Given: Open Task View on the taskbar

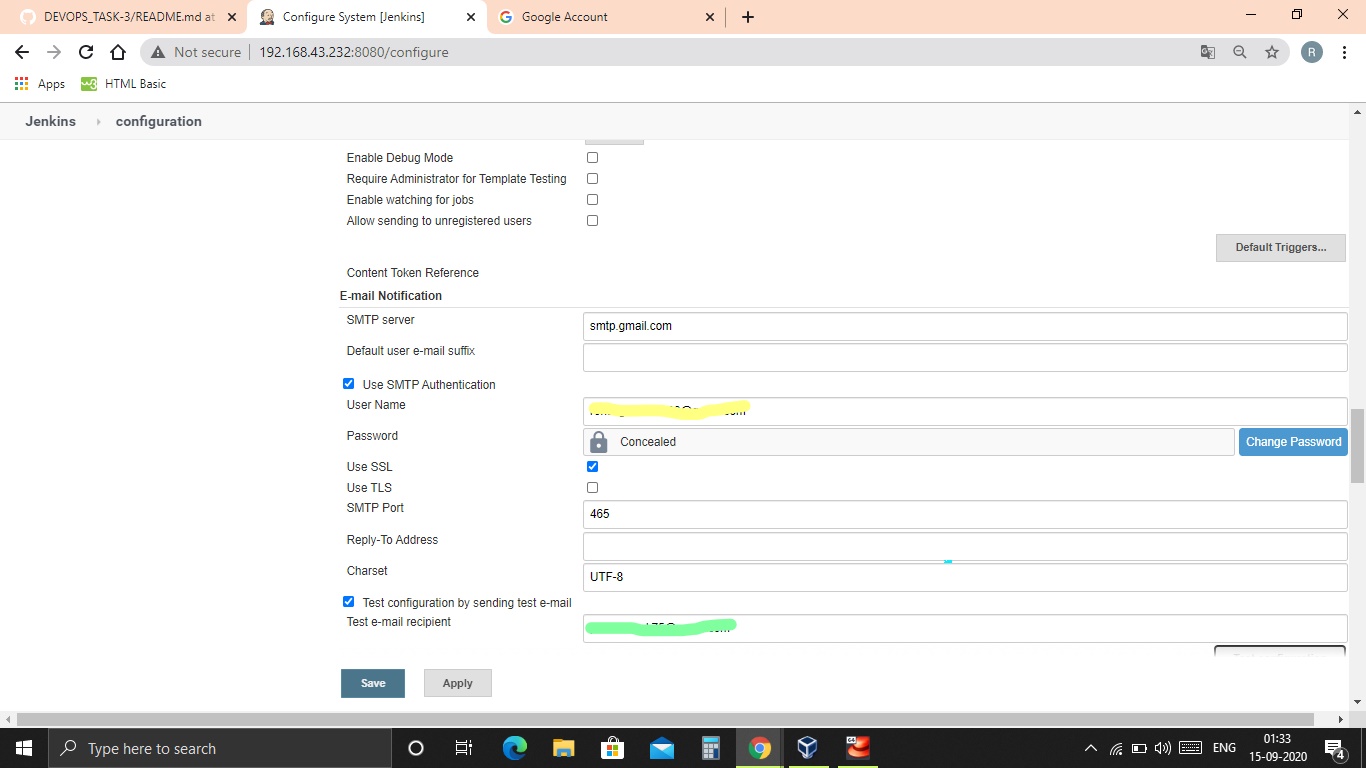Looking at the screenshot, I should pos(464,748).
